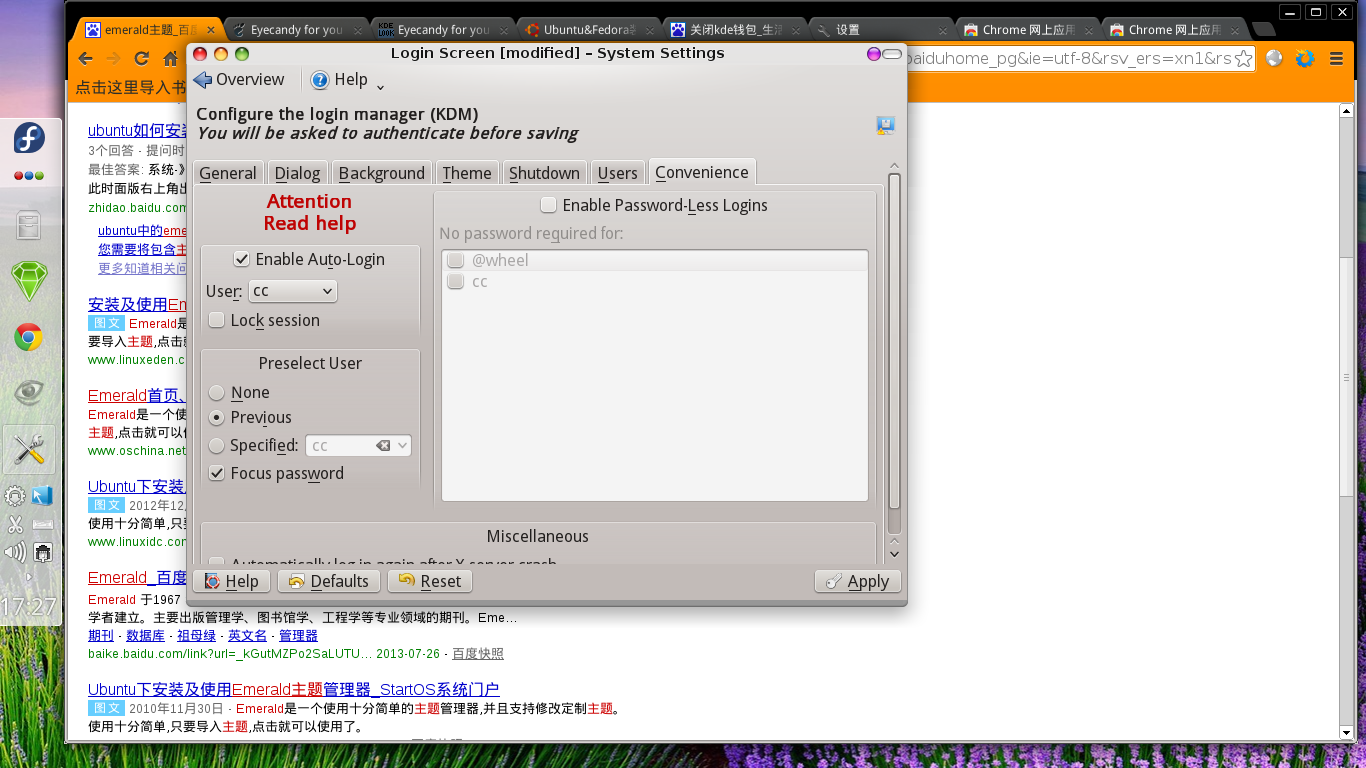Expand the toolbar overflow chevron next to Help
This screenshot has width=1366, height=768.
pyautogui.click(x=380, y=86)
